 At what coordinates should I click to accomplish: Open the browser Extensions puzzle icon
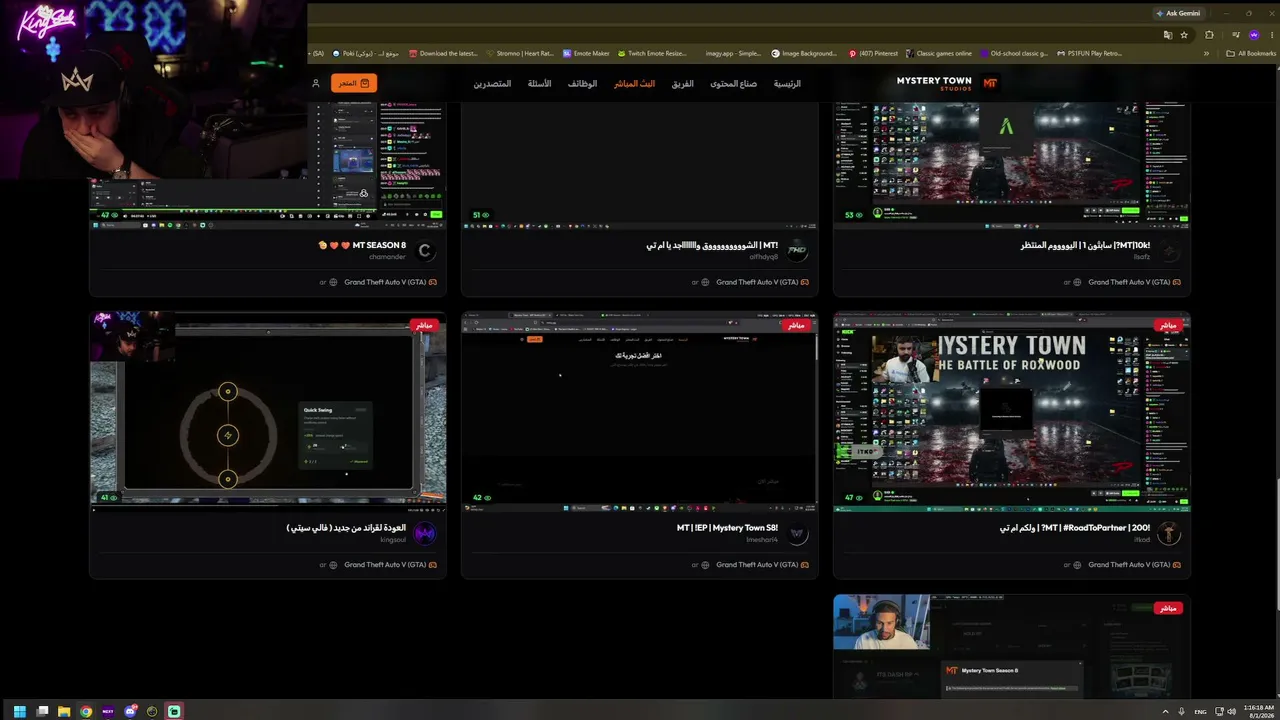point(1209,35)
